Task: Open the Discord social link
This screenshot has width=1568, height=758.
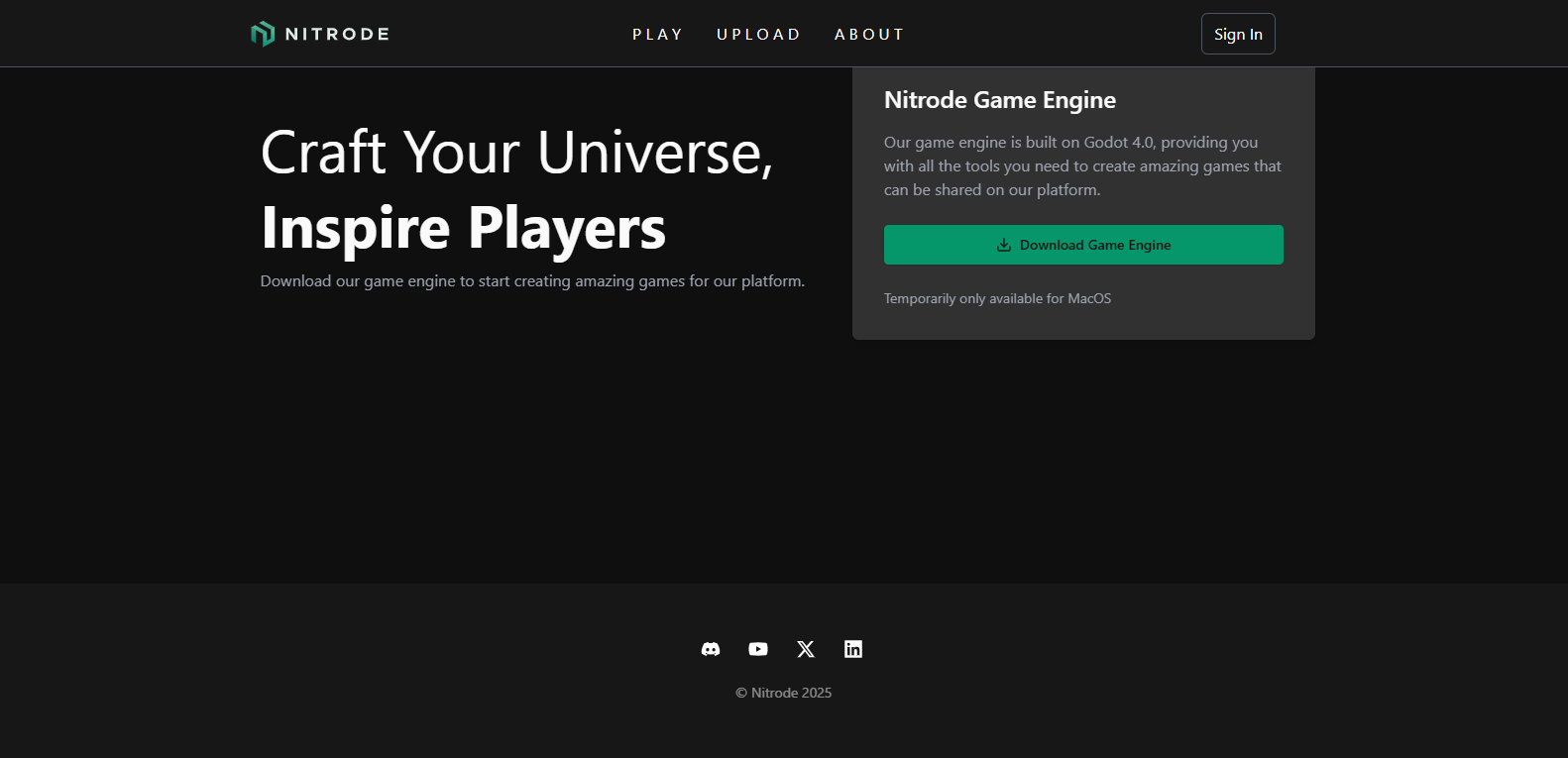Action: pos(711,649)
